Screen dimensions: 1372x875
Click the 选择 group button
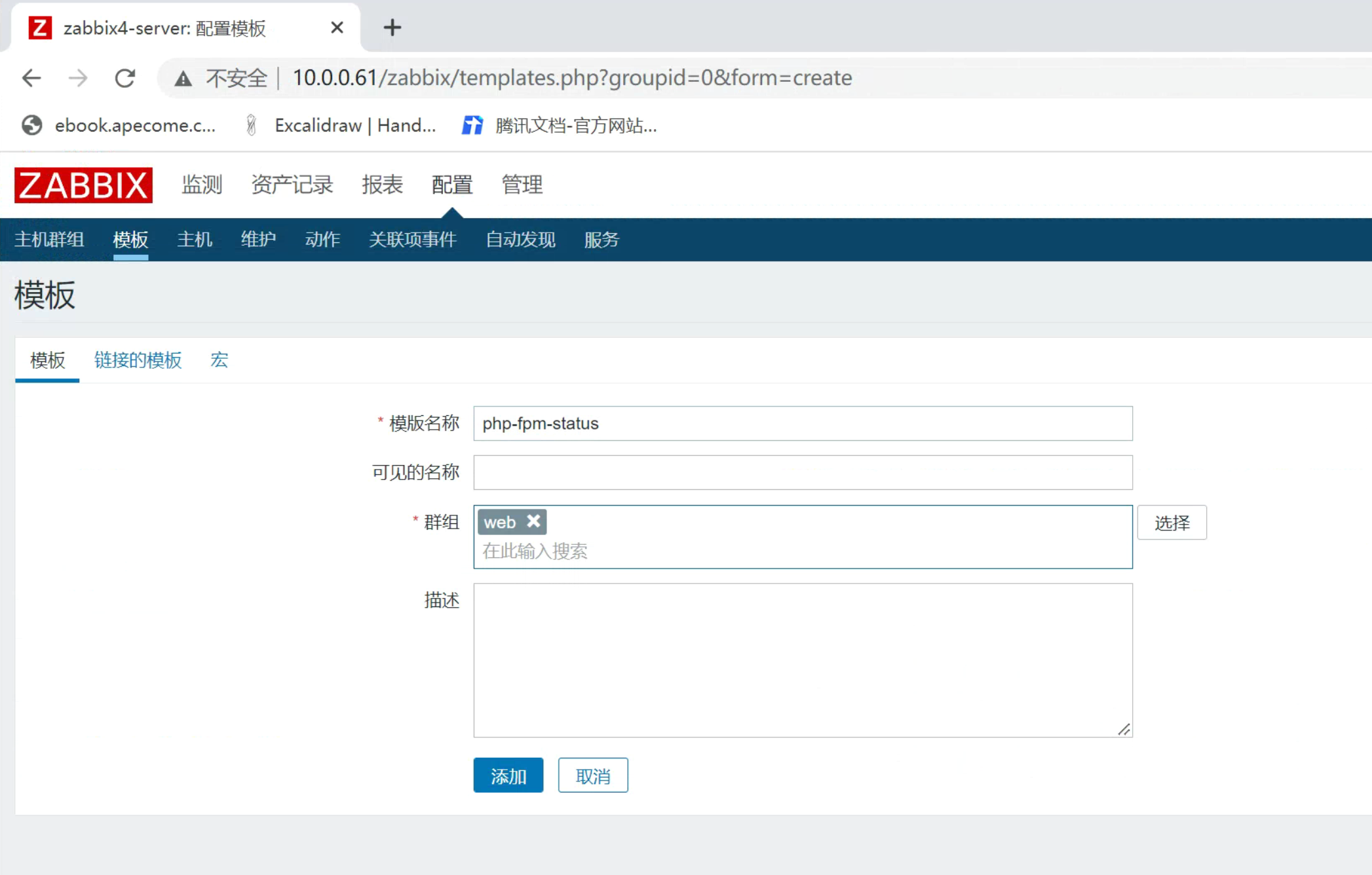1171,523
